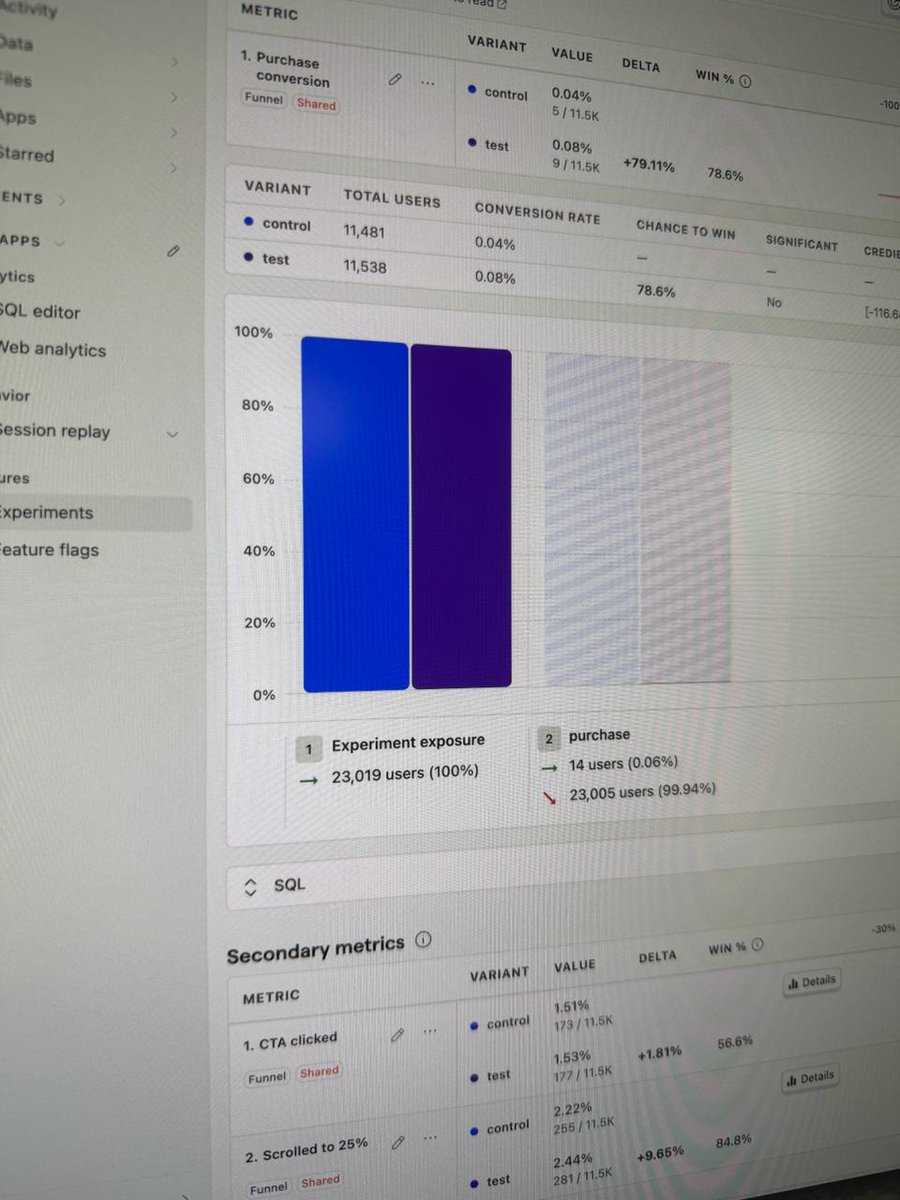This screenshot has height=1200, width=900.
Task: Click the 23,005 users (99.94%) drop-off text
Action: point(642,791)
